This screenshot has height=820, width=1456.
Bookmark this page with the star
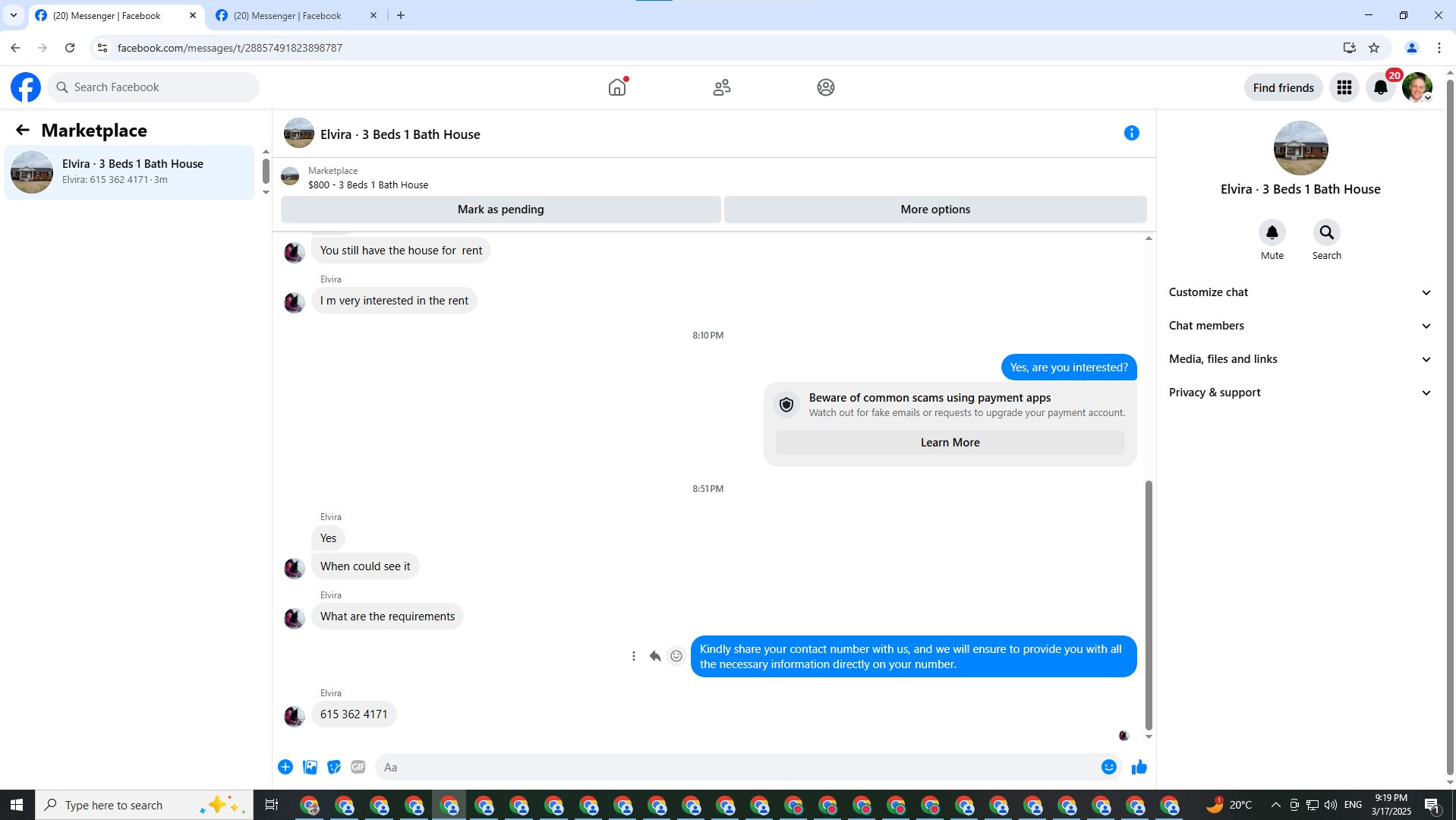pos(1374,48)
